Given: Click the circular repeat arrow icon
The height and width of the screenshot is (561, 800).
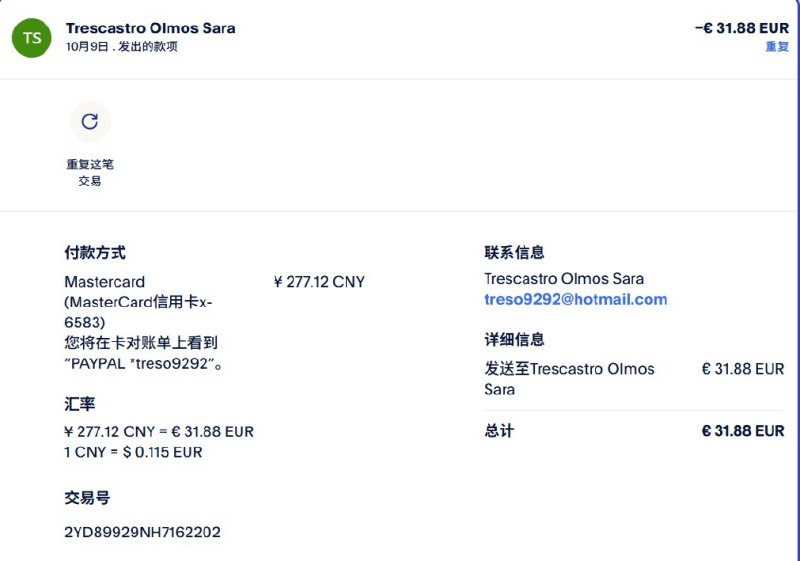Looking at the screenshot, I should [x=90, y=122].
